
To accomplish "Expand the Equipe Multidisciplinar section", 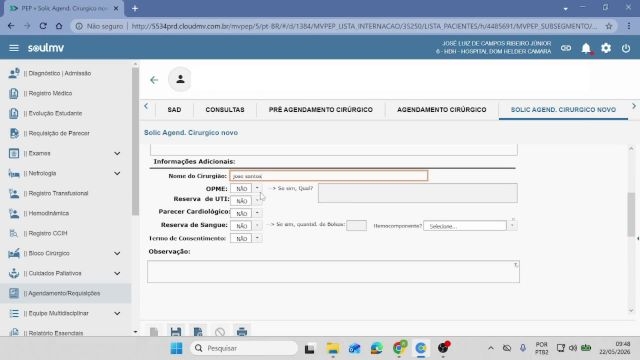I will [117, 313].
